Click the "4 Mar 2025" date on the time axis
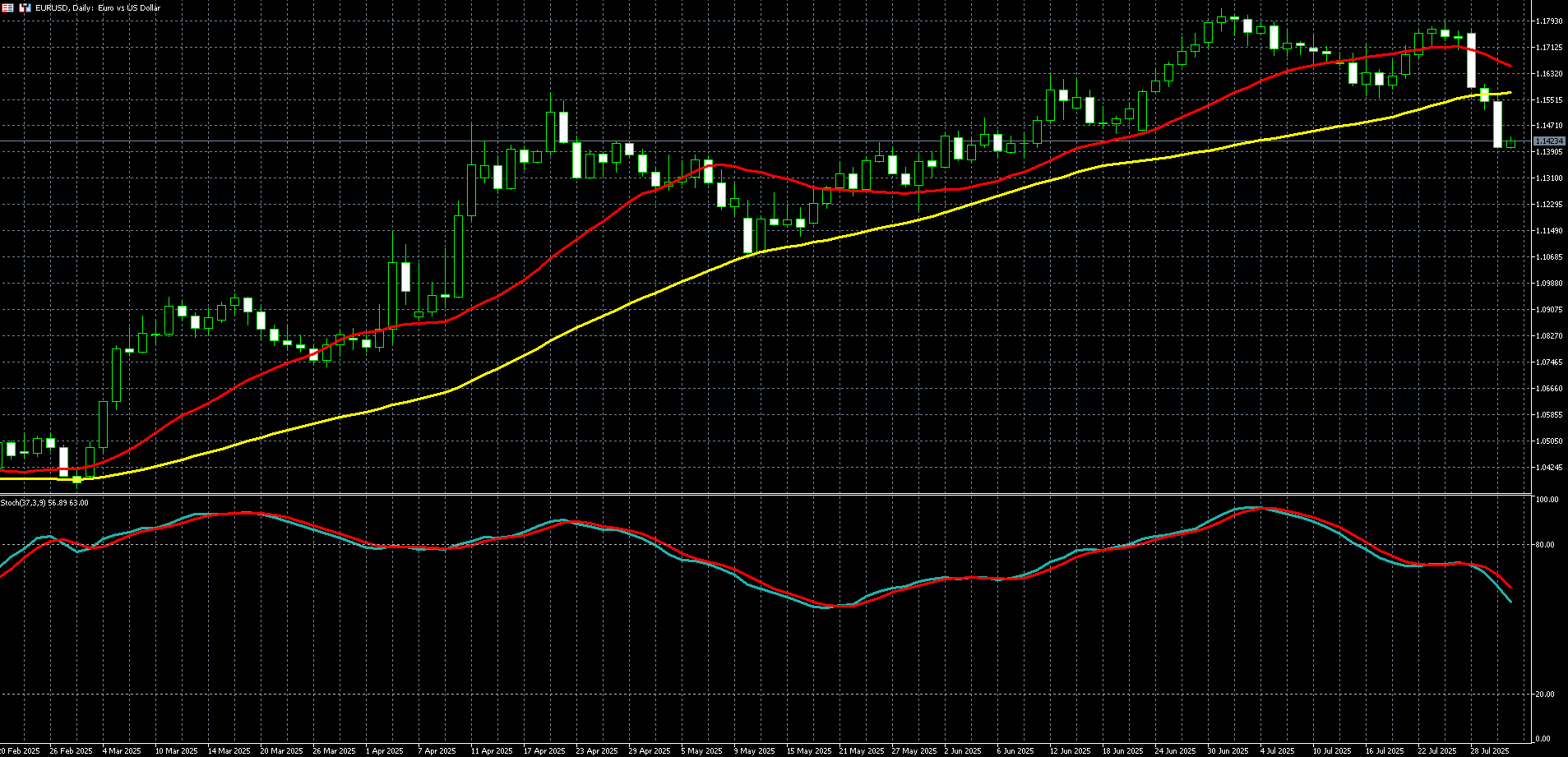The image size is (1568, 757). pos(122,751)
